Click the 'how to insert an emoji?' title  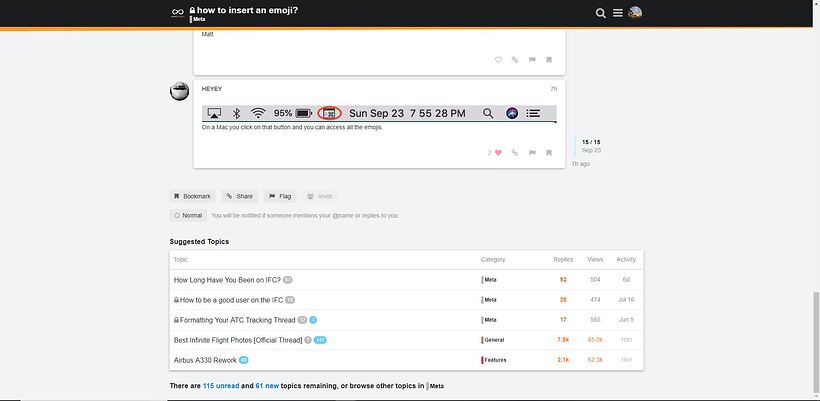tap(247, 9)
